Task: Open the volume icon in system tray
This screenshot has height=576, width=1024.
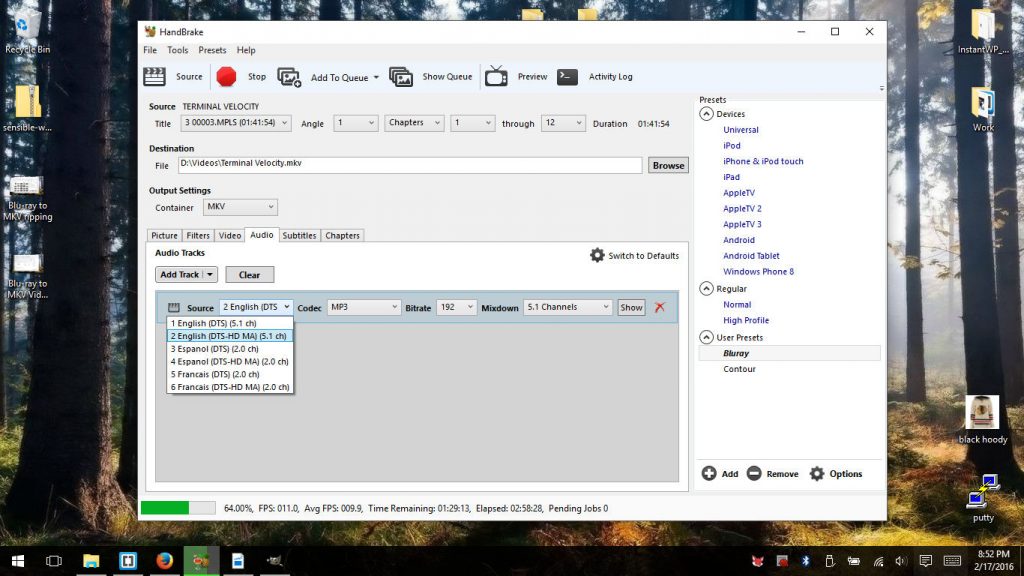Action: pyautogui.click(x=901, y=561)
